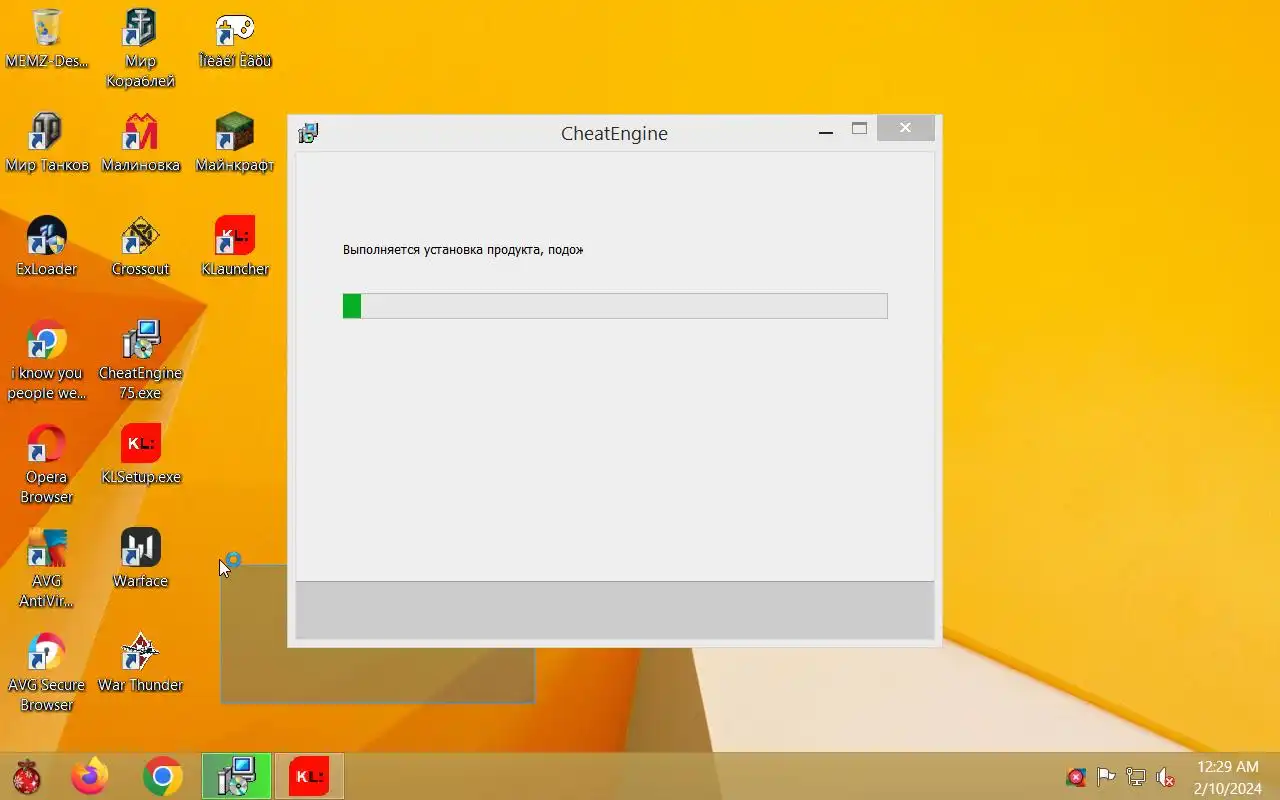
Task: Open the network tray icon
Action: point(1136,777)
